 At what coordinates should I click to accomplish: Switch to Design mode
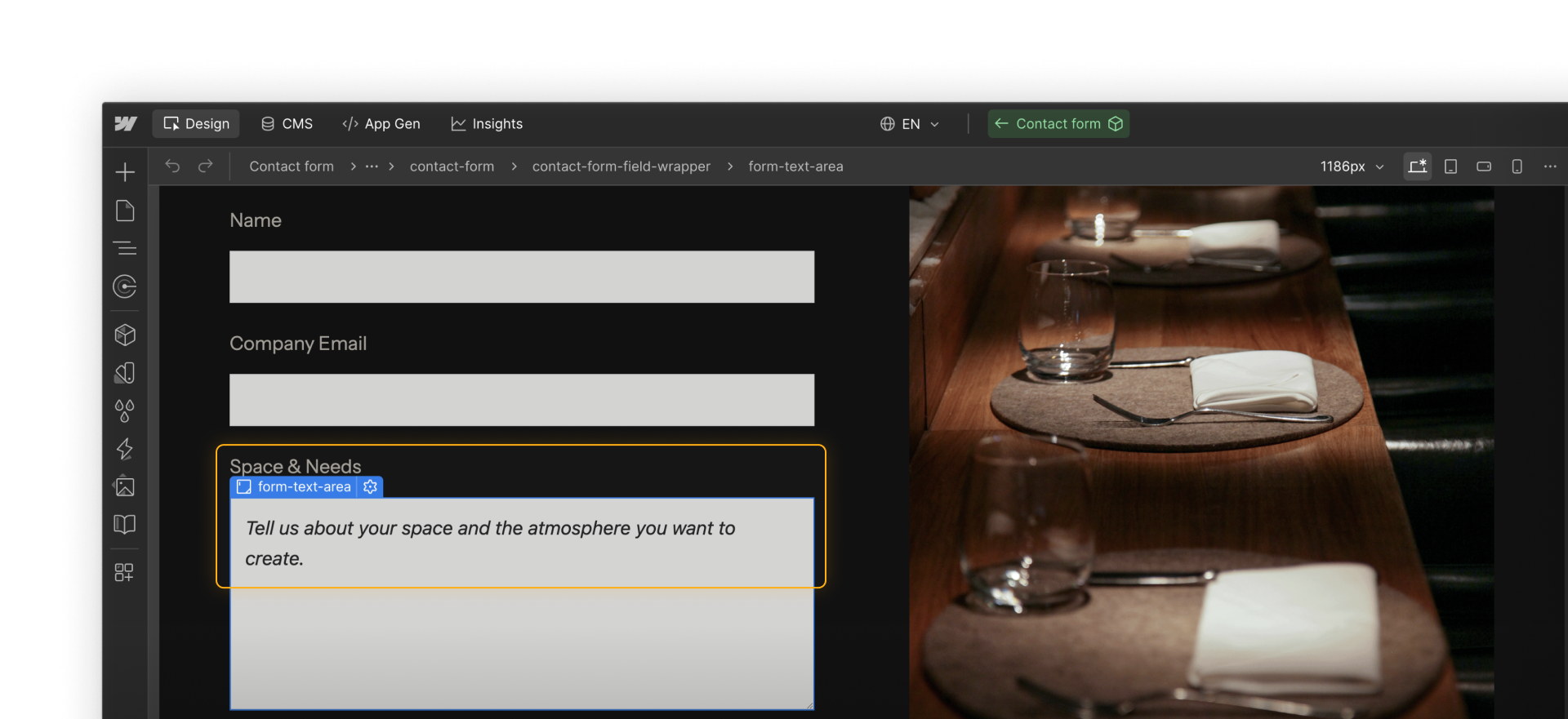click(x=196, y=124)
